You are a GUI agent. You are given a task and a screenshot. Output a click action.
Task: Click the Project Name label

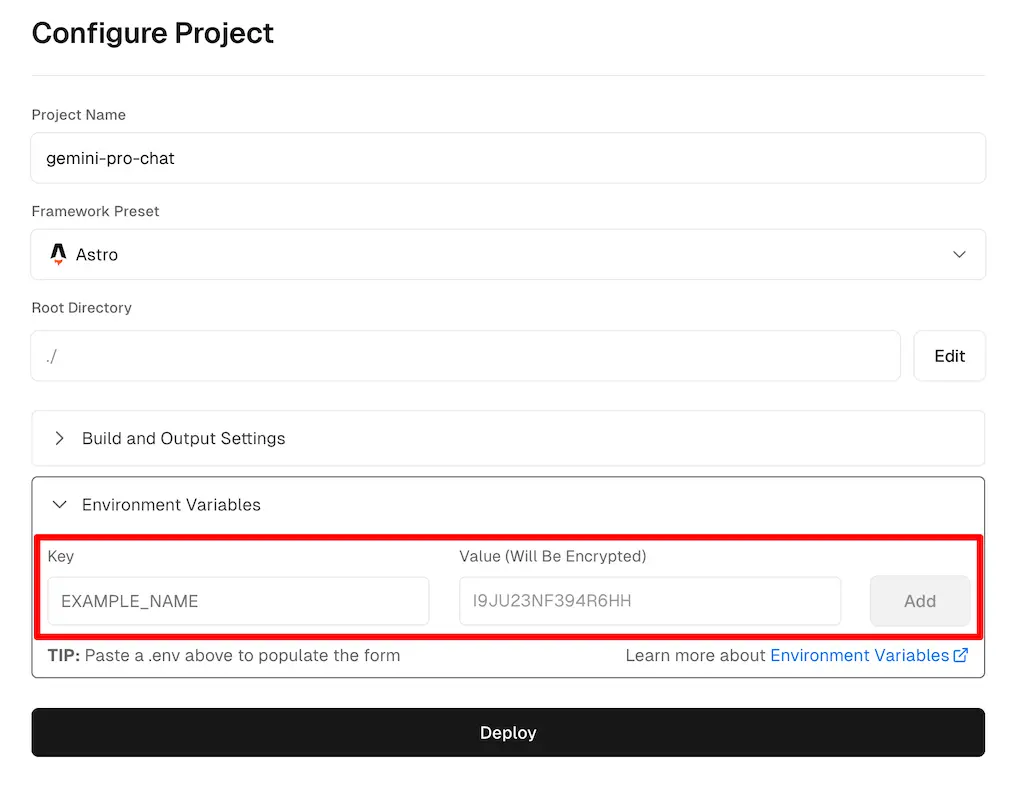point(78,115)
